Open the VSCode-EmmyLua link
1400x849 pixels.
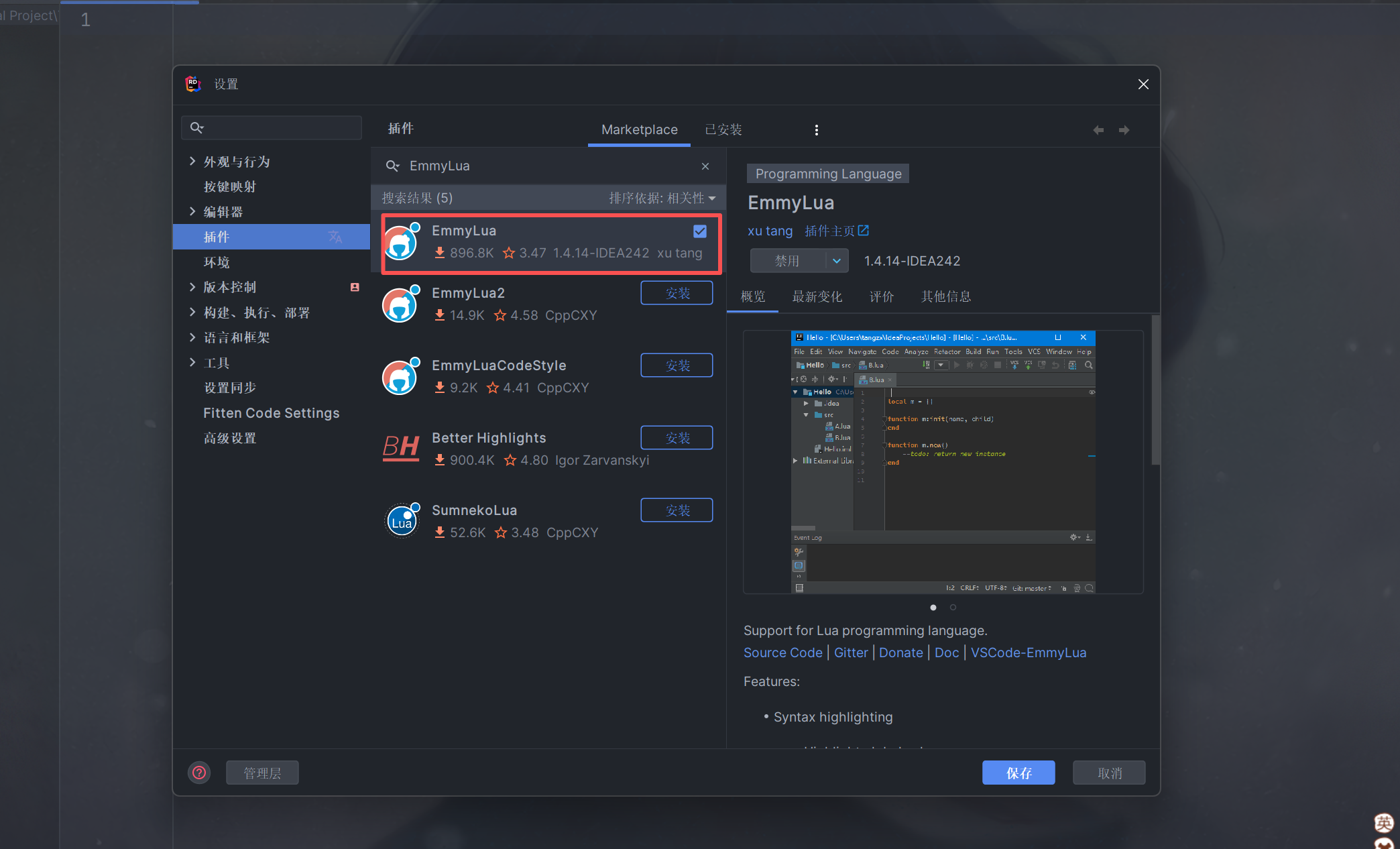(x=1029, y=653)
